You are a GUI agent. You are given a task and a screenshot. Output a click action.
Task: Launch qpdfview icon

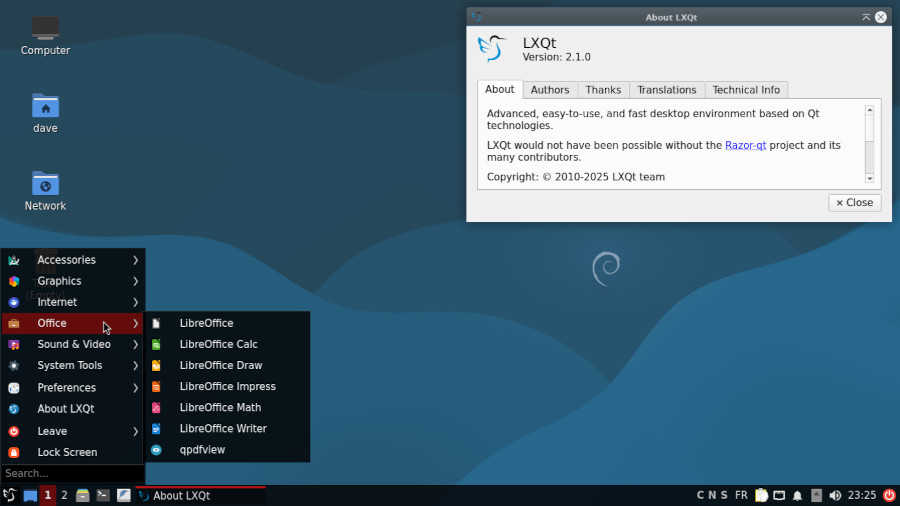[156, 450]
